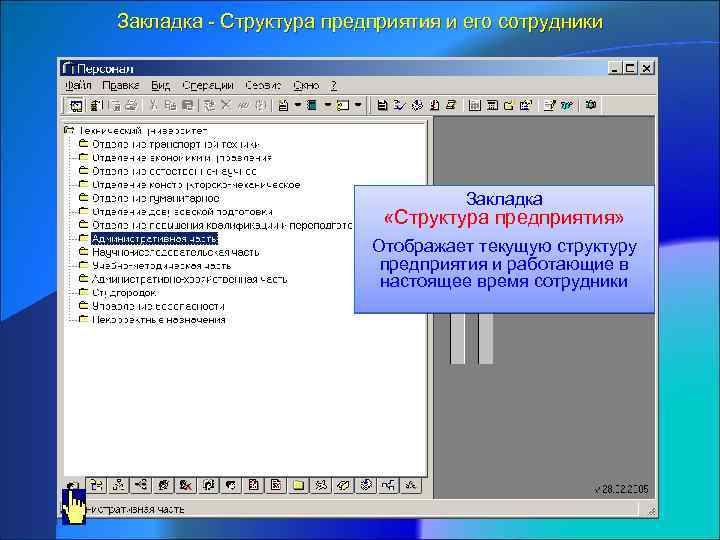Open the Вид menu

[x=161, y=85]
